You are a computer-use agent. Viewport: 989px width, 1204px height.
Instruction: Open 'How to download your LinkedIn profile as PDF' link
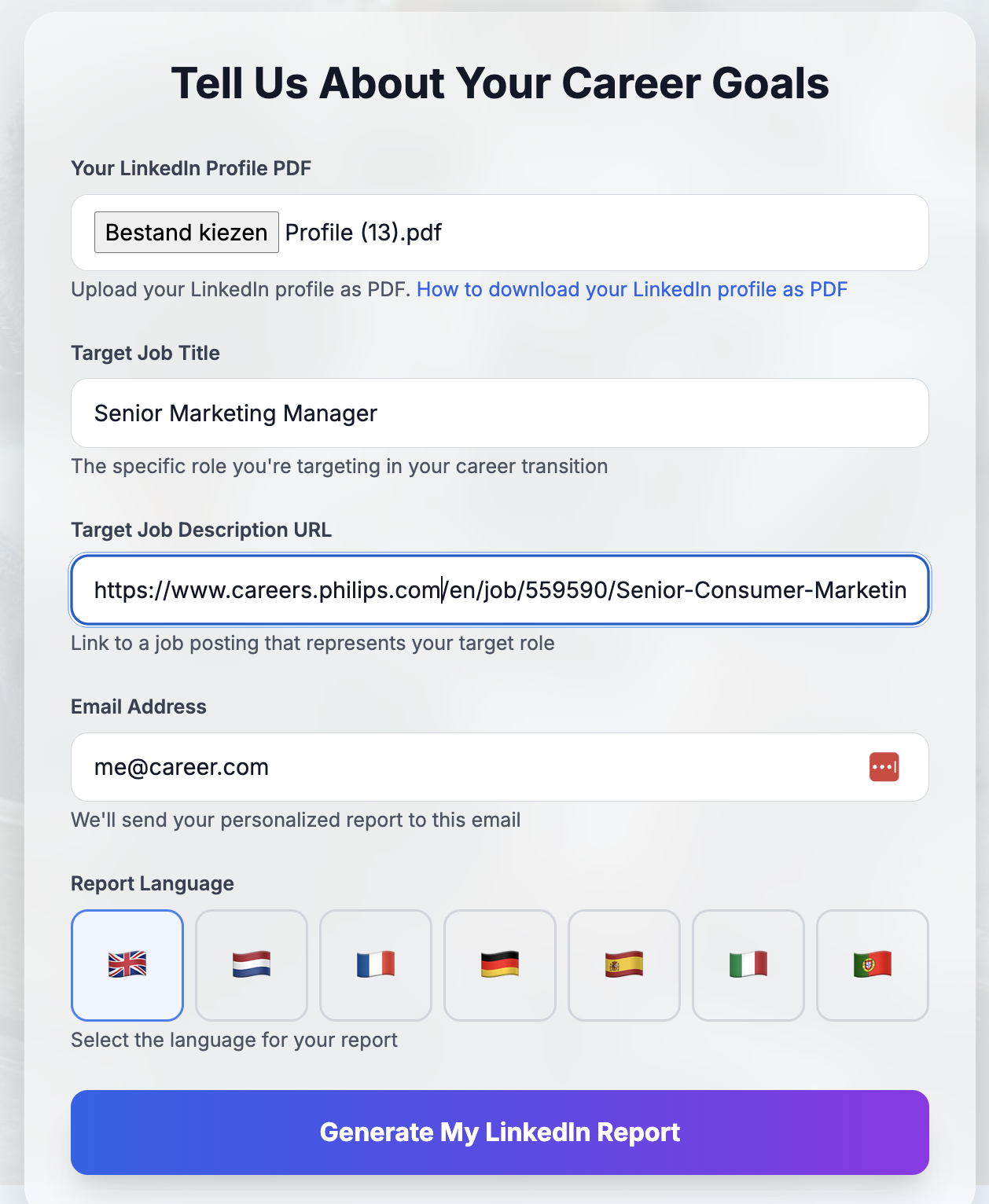point(632,289)
